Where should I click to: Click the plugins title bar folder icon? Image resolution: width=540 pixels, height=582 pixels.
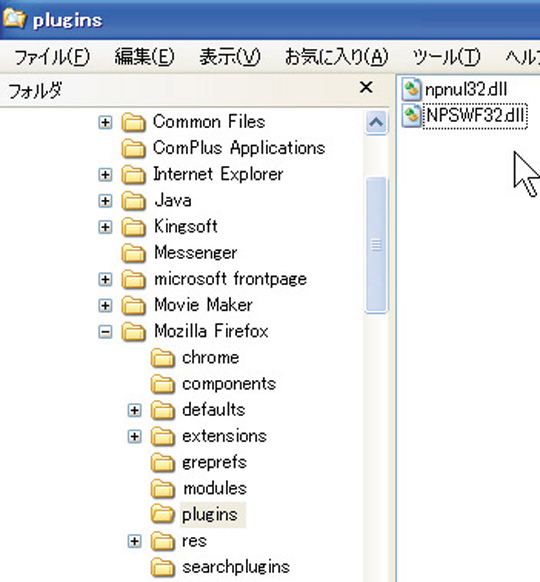pos(15,18)
